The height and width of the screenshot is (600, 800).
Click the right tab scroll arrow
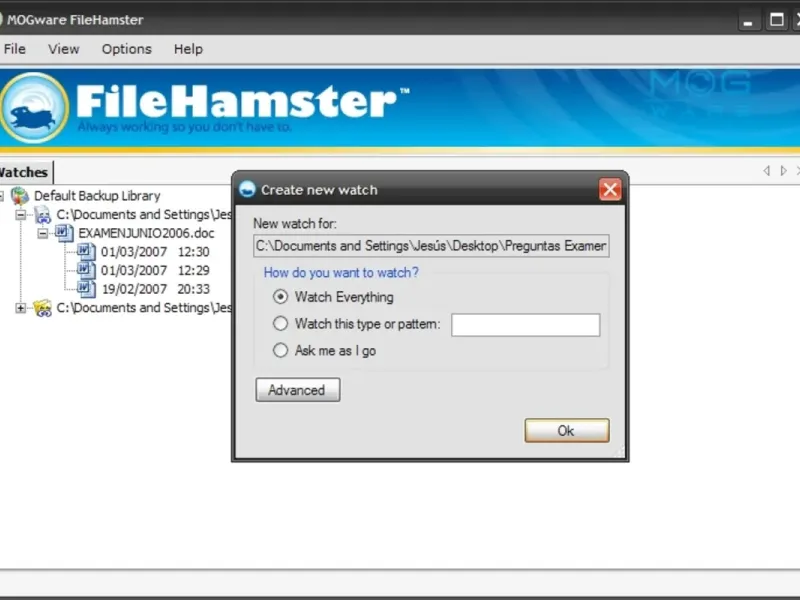(x=784, y=170)
